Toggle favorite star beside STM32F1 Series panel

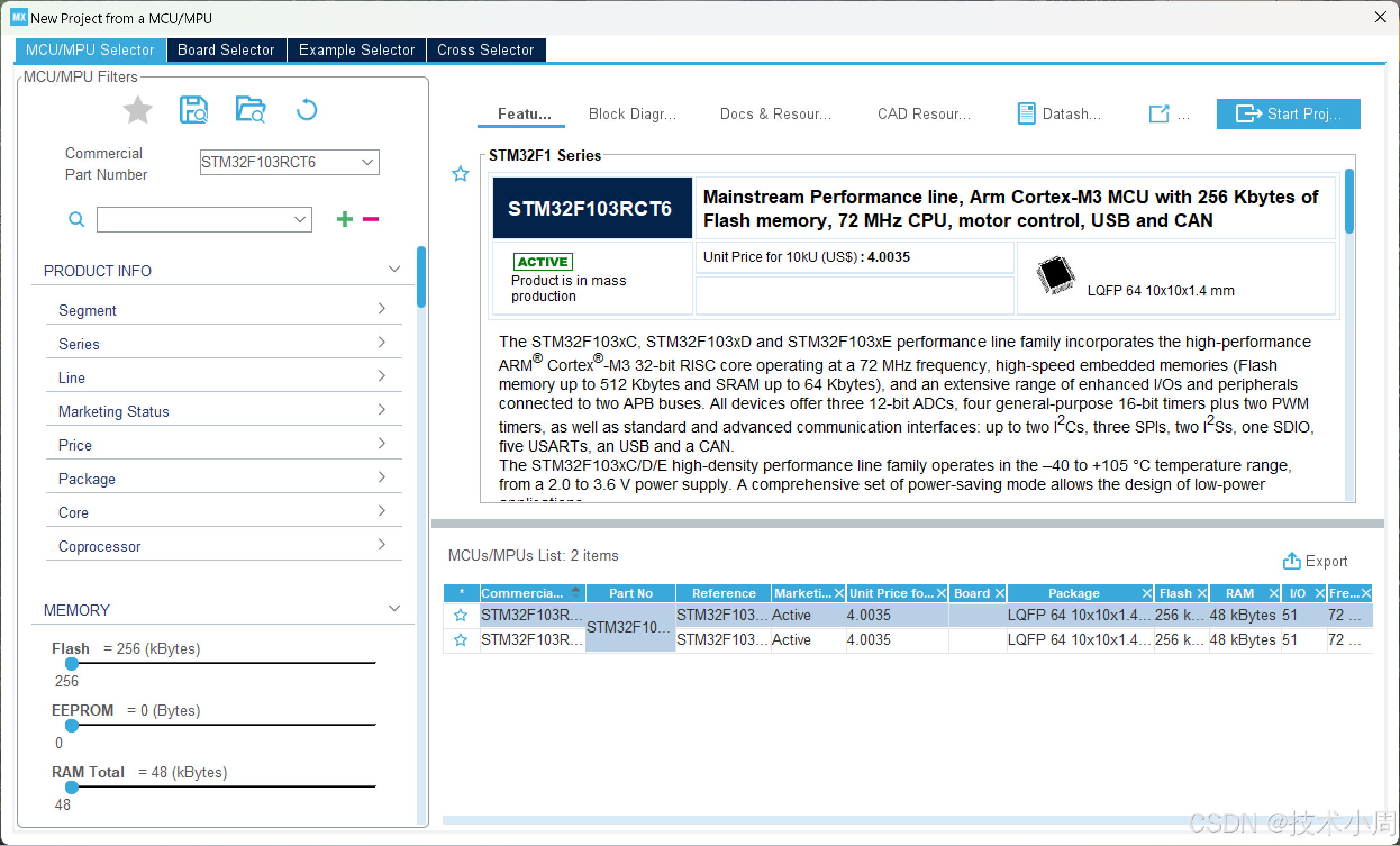pyautogui.click(x=460, y=173)
